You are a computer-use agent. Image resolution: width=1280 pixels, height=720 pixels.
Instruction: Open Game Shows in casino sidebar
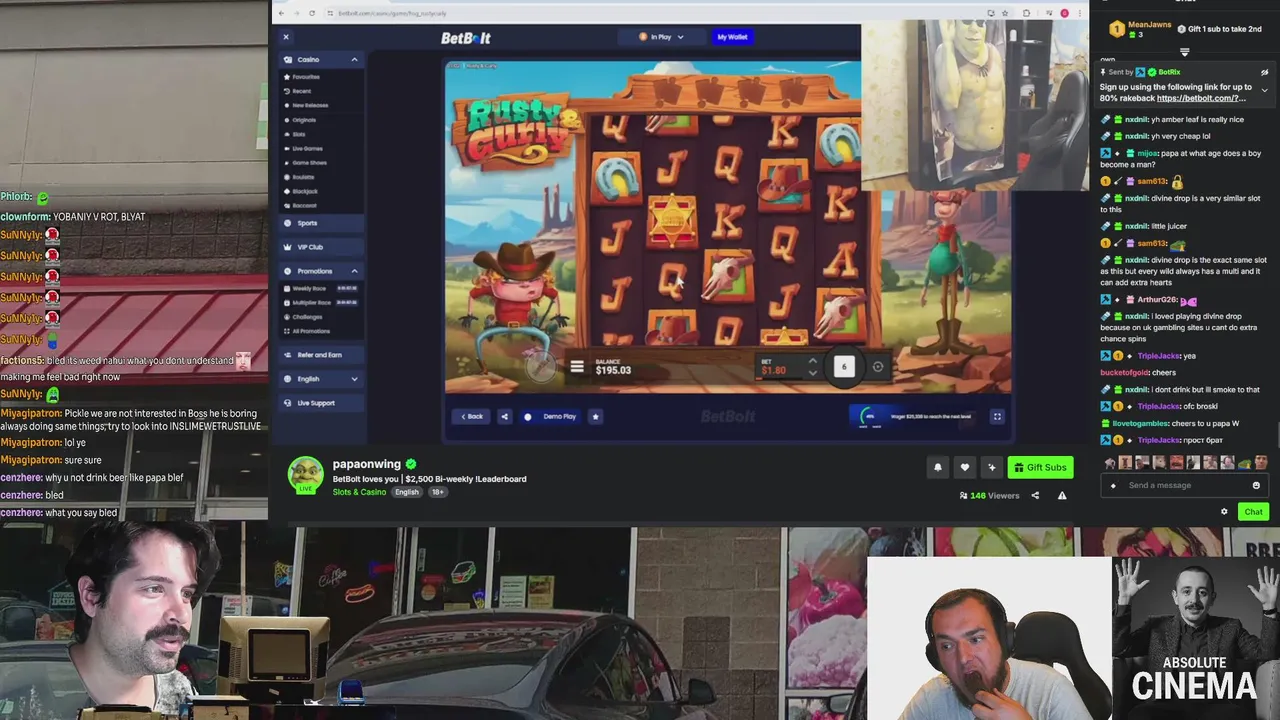coord(305,162)
